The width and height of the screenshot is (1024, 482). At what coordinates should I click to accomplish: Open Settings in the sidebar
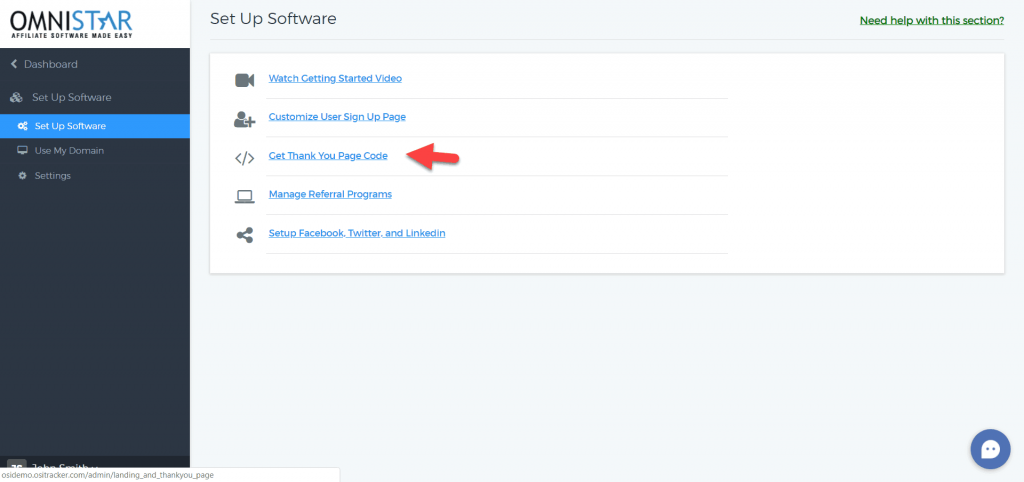[x=52, y=176]
